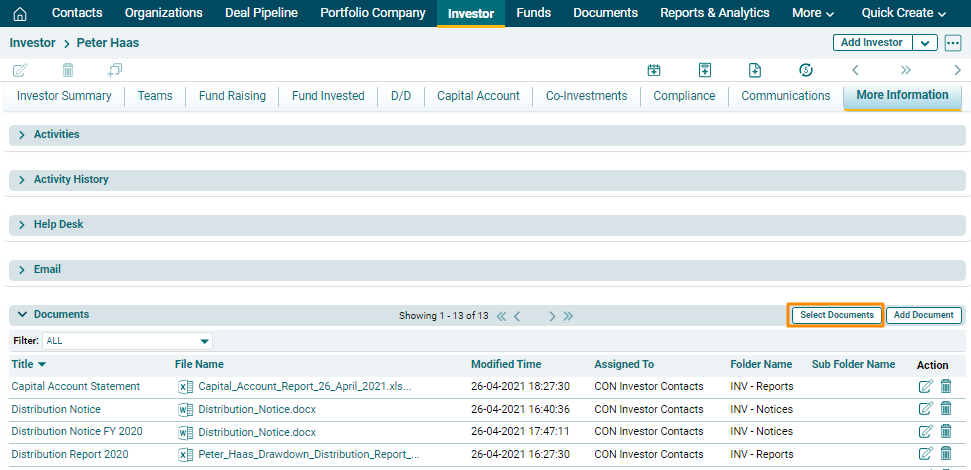Open the Quick Create menu
The image size is (971, 470).
903,13
